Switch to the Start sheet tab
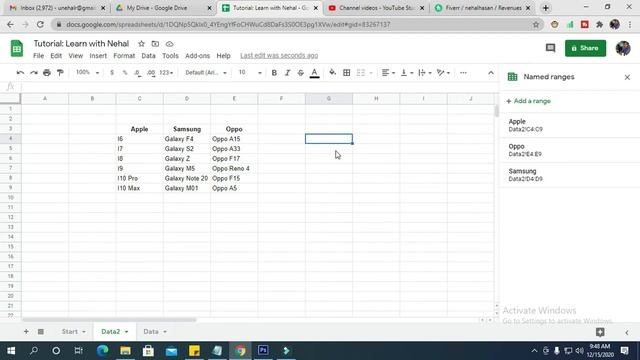Screen dimensions: 640x360 (69, 331)
